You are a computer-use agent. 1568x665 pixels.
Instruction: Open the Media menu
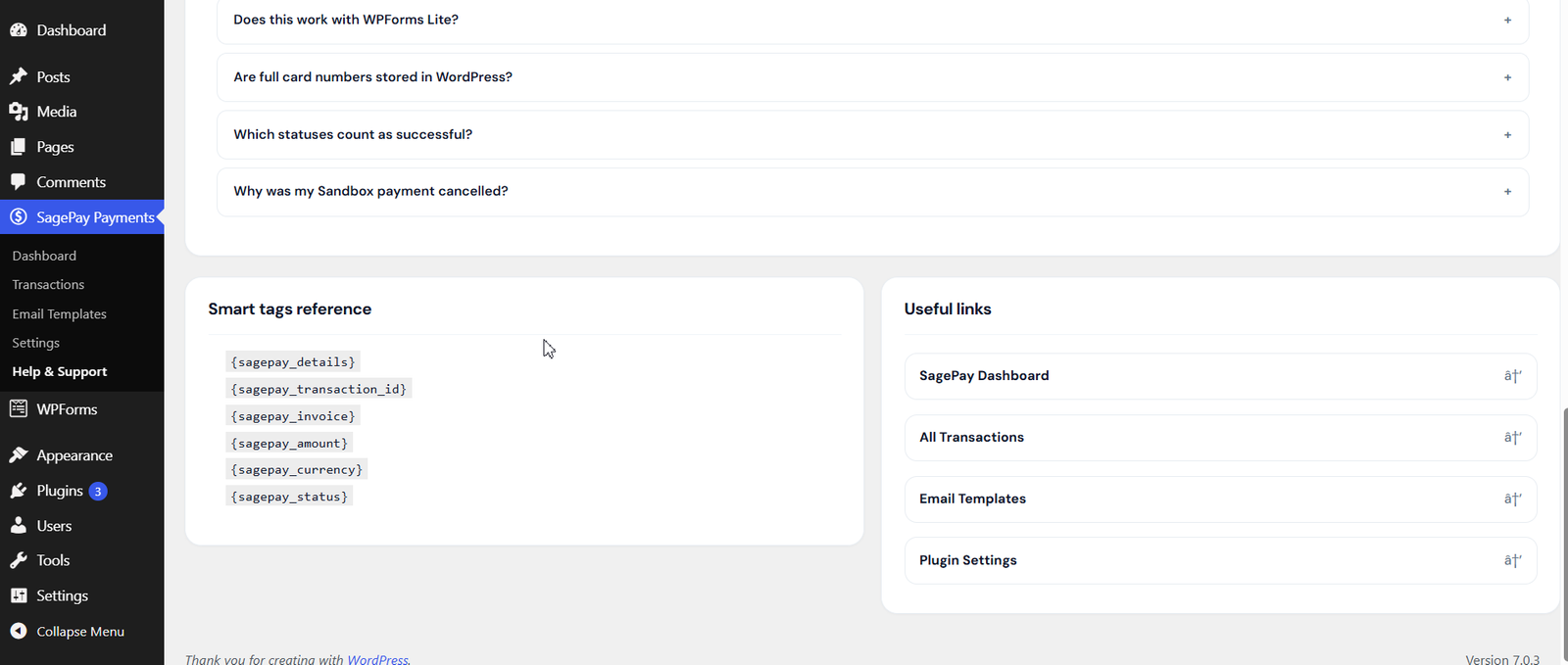82,112
